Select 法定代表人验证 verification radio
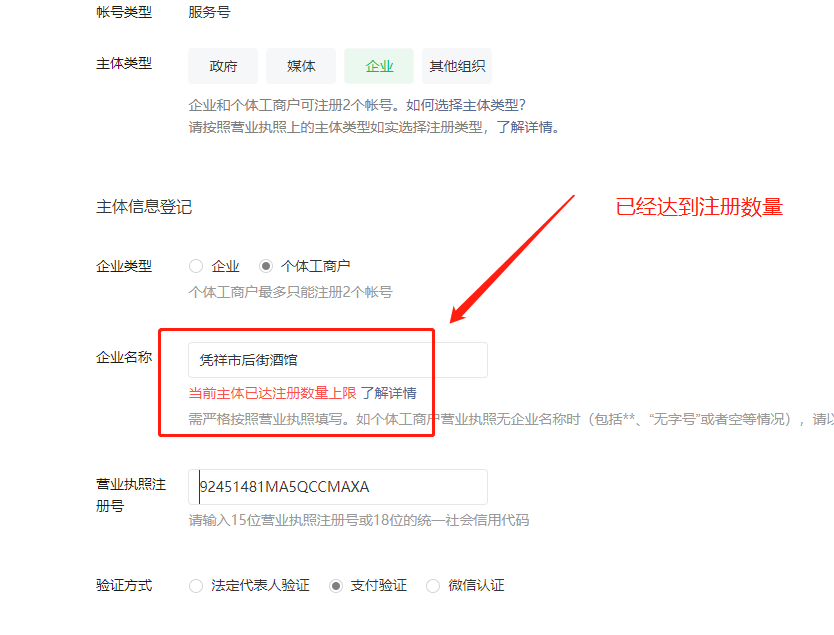The image size is (834, 635). pos(196,586)
